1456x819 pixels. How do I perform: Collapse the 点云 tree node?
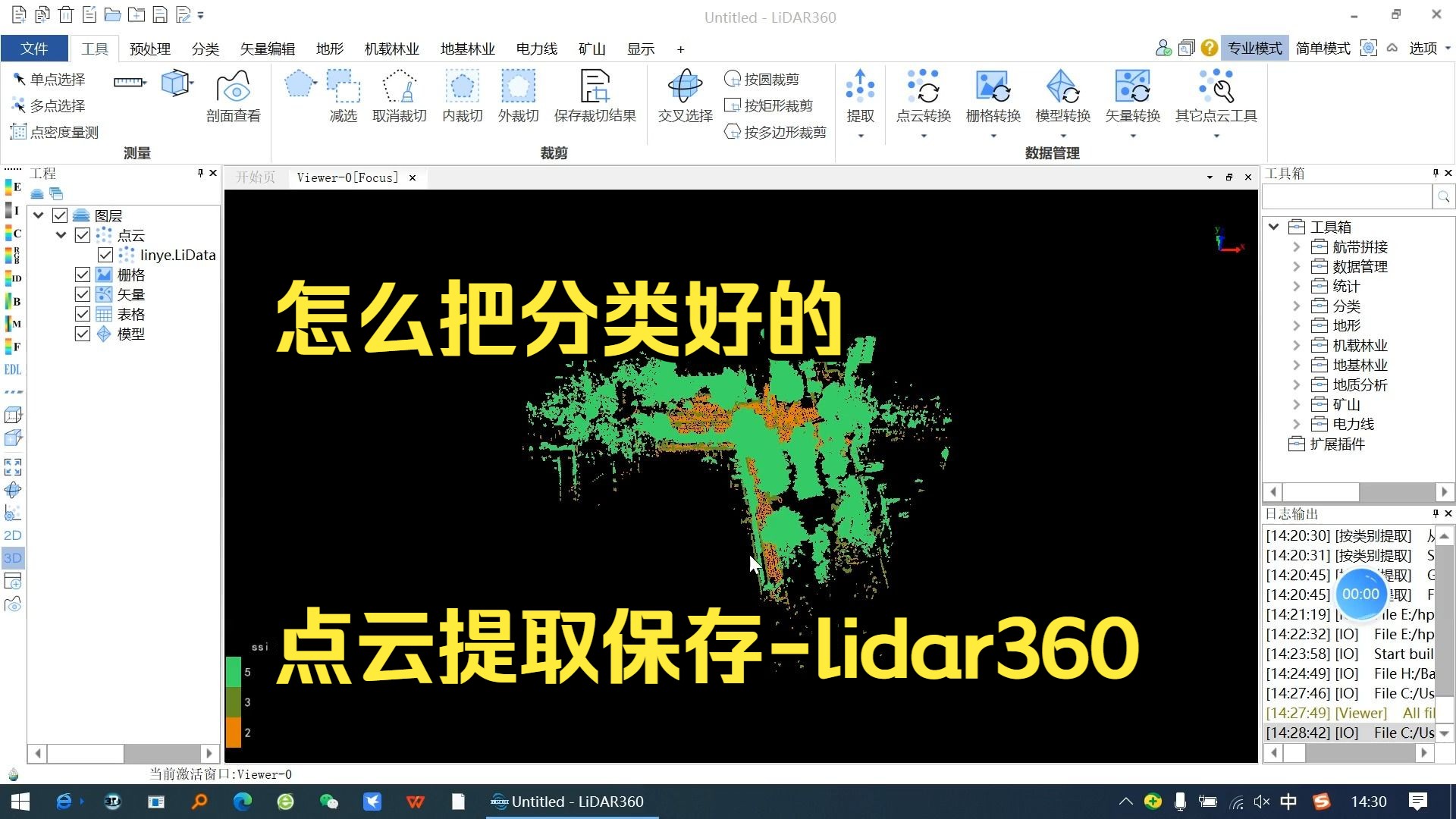click(61, 235)
